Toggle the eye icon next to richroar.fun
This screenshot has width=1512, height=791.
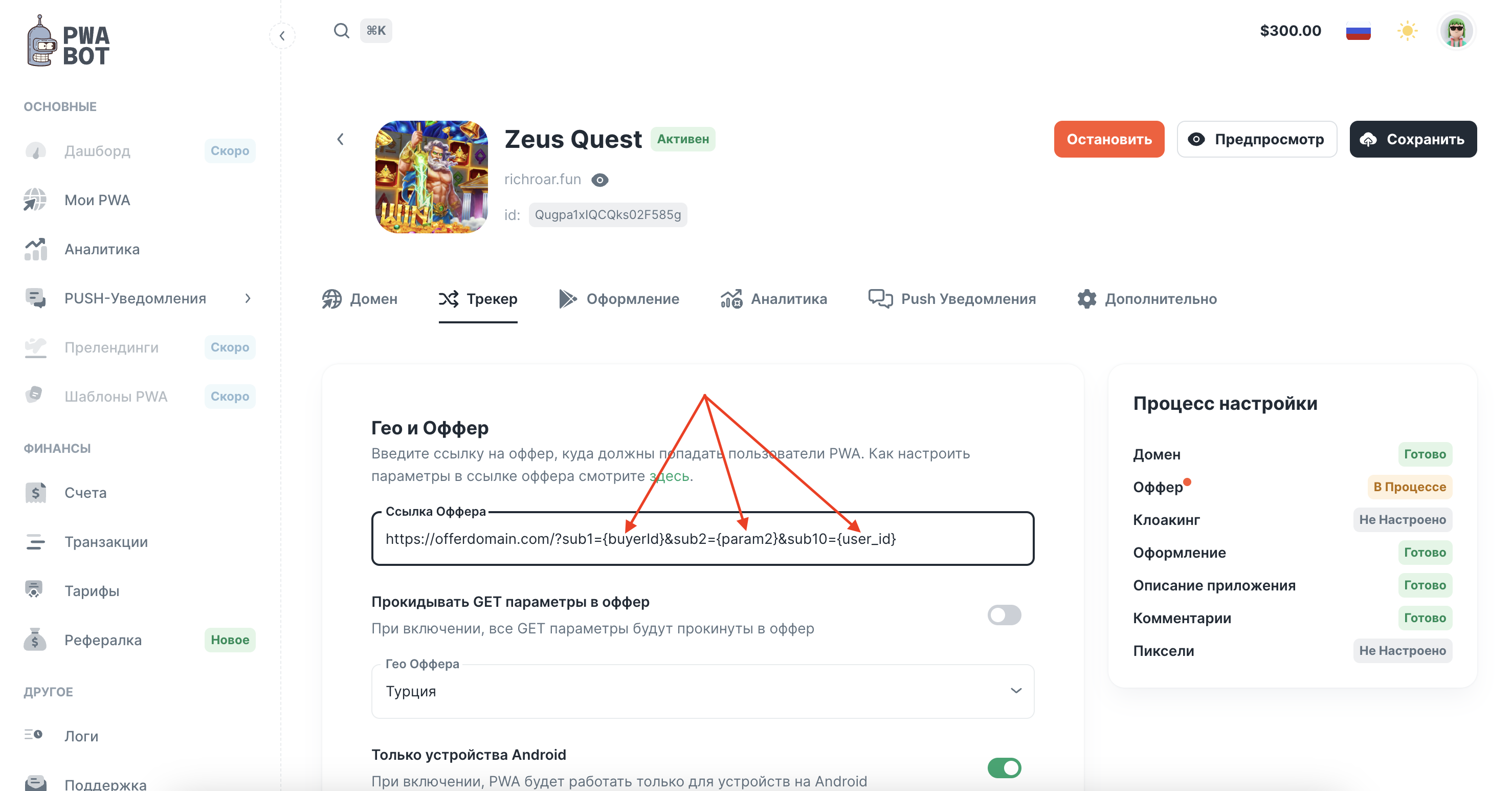[x=599, y=180]
